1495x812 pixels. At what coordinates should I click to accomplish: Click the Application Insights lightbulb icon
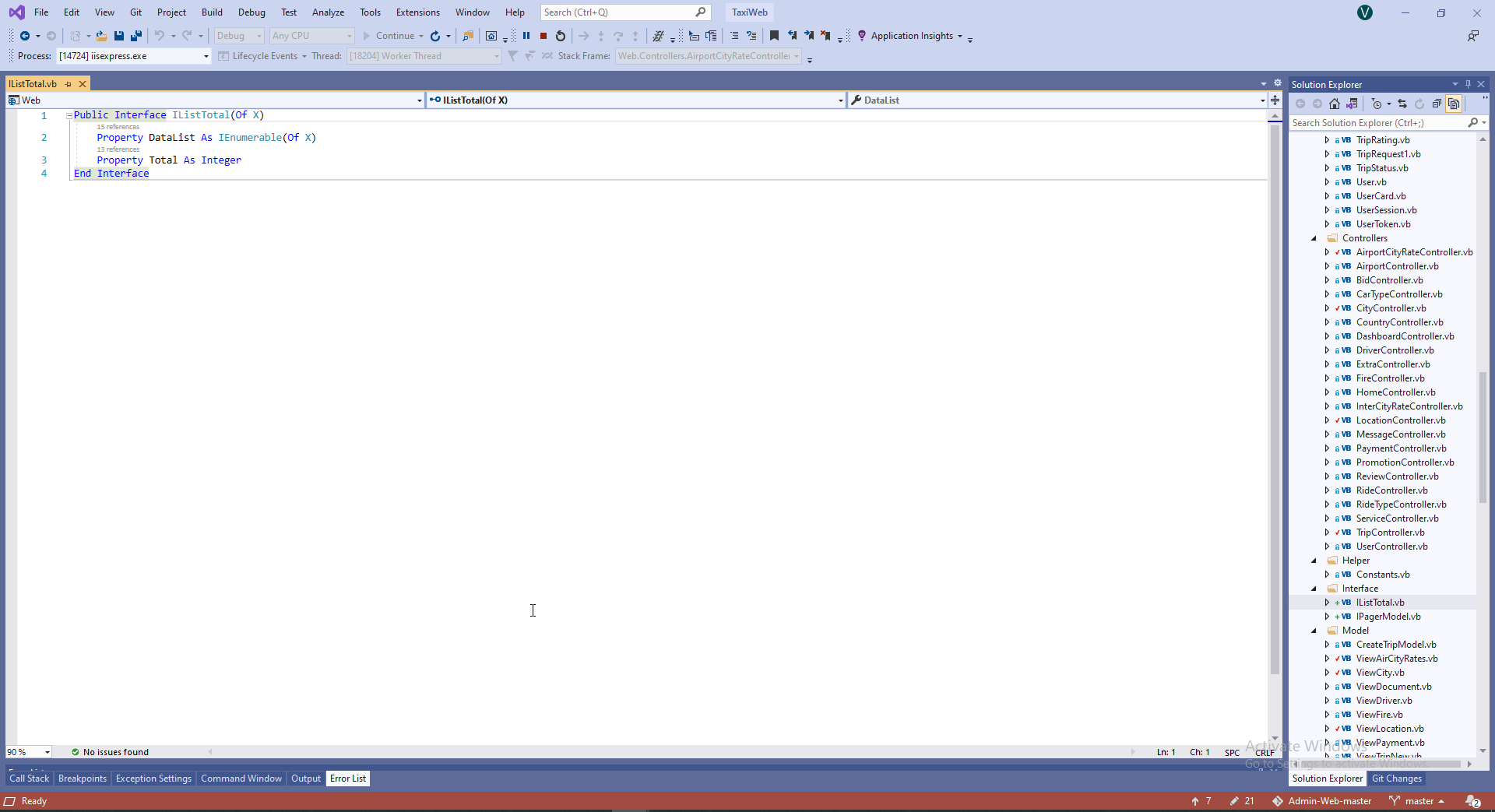[x=862, y=36]
